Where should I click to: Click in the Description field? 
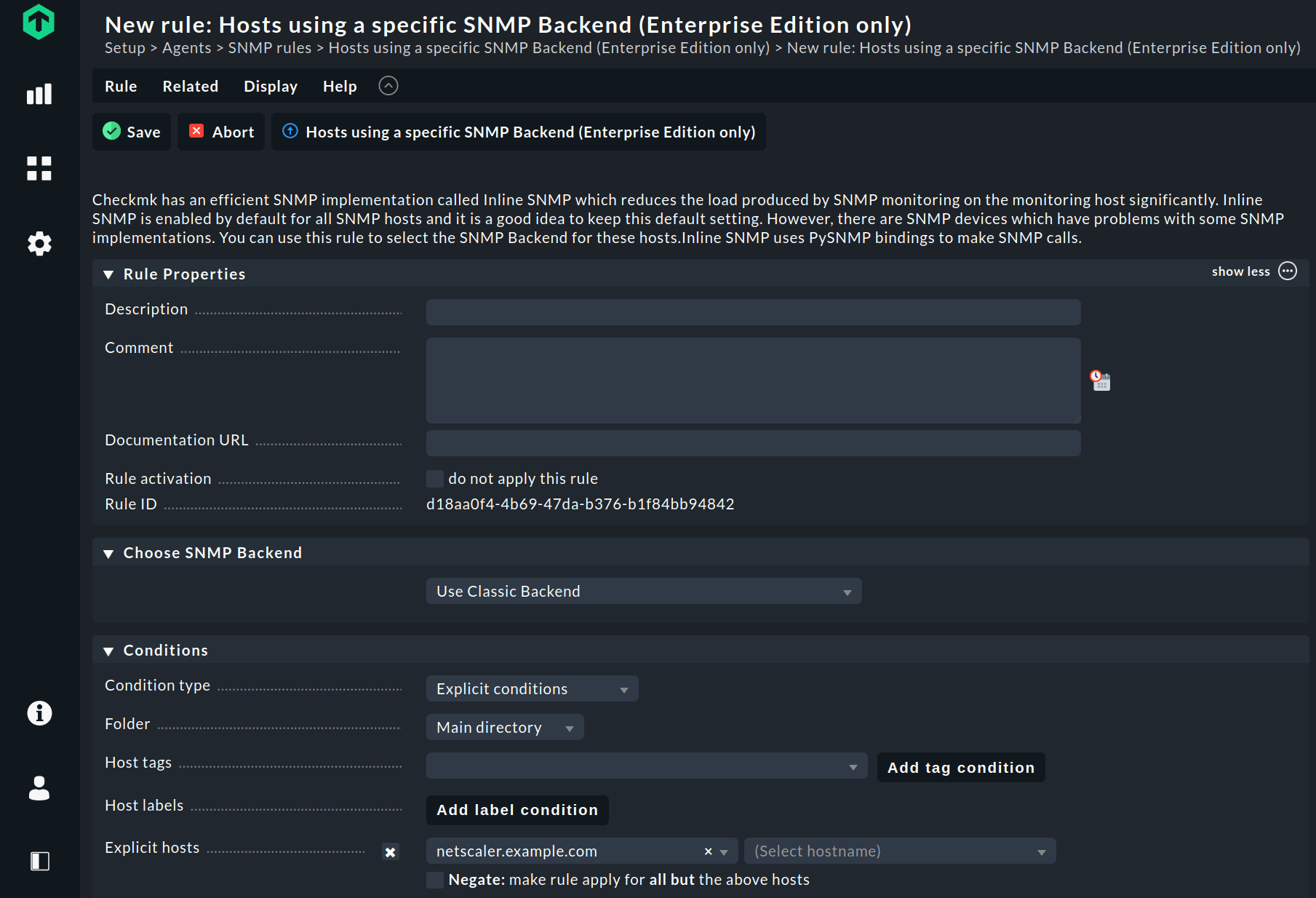(x=754, y=311)
